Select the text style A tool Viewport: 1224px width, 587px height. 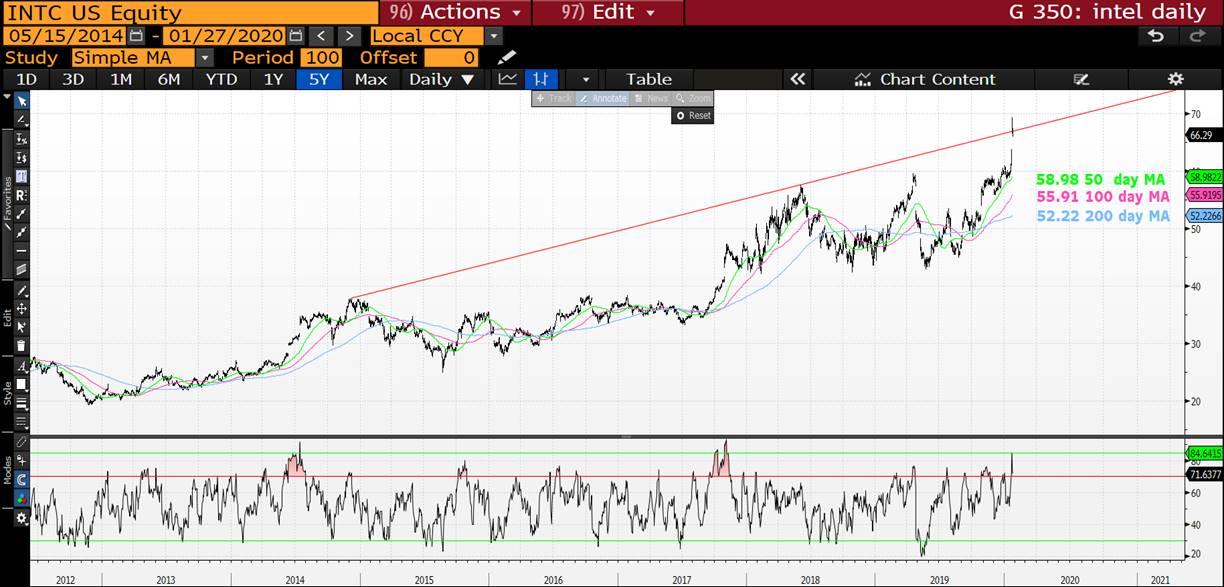(x=21, y=367)
